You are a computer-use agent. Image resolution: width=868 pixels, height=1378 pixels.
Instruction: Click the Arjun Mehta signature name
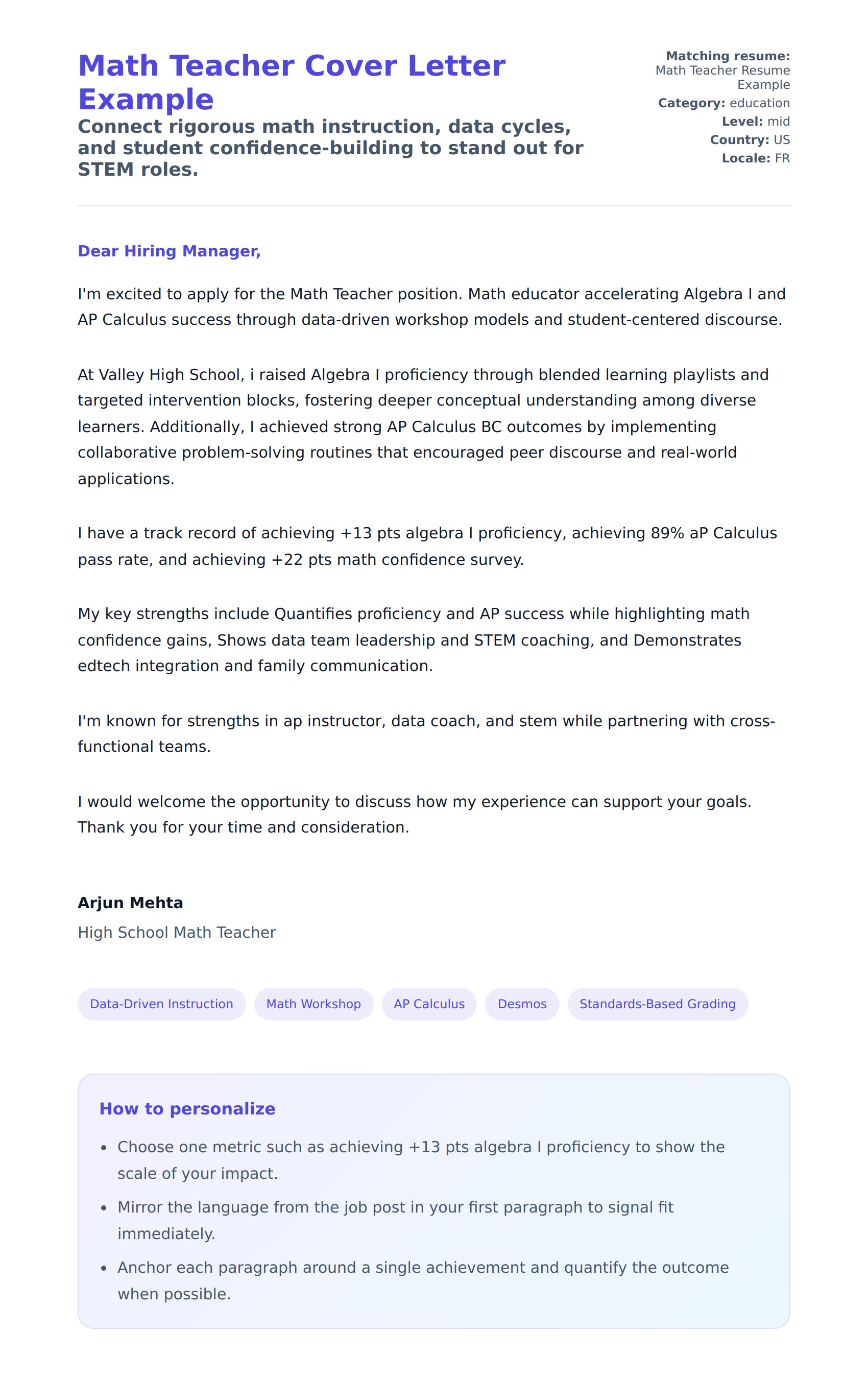[x=131, y=902]
